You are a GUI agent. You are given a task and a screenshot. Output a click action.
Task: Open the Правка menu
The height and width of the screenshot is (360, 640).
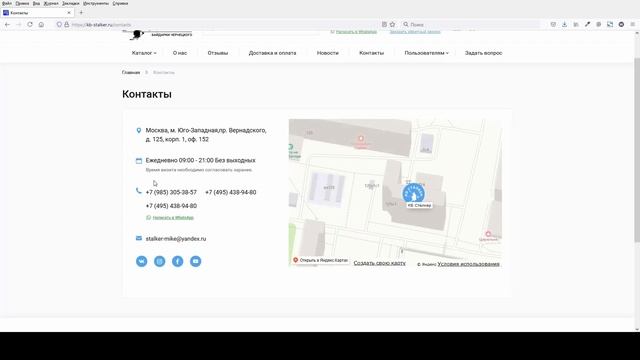(22, 3)
